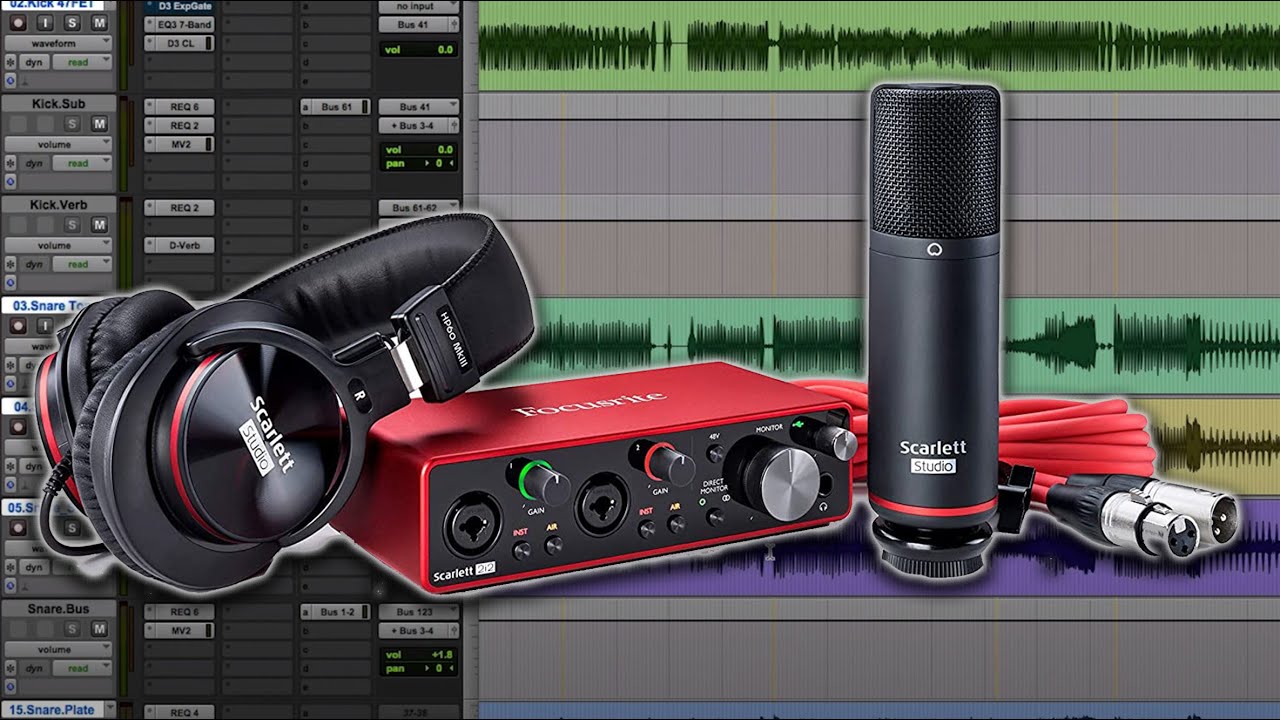Image resolution: width=1280 pixels, height=720 pixels.
Task: Open the EQ3 7-Band insert
Action: tap(179, 24)
